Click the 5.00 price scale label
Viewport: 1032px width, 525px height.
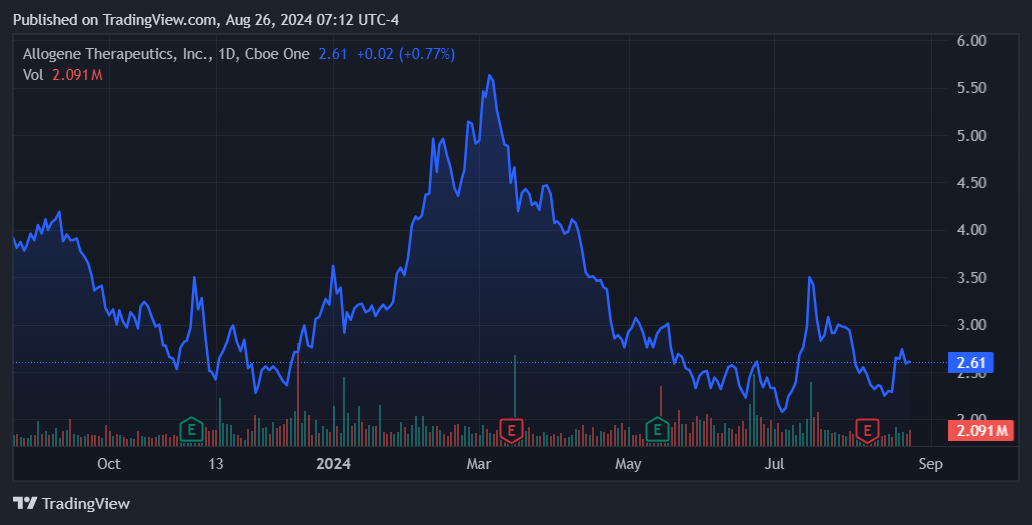tap(971, 136)
